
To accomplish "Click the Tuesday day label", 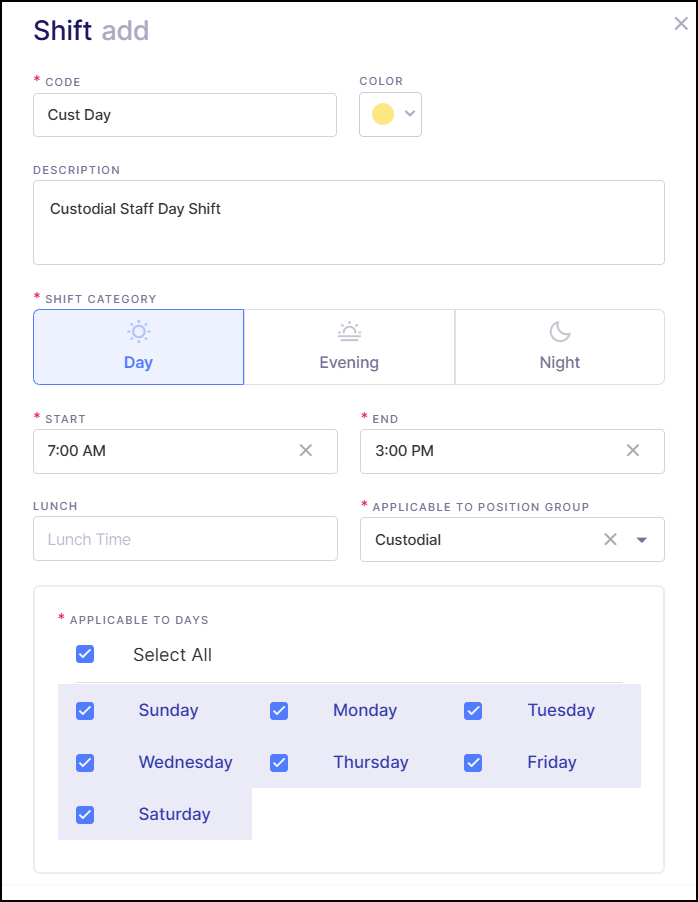I will click(x=561, y=711).
